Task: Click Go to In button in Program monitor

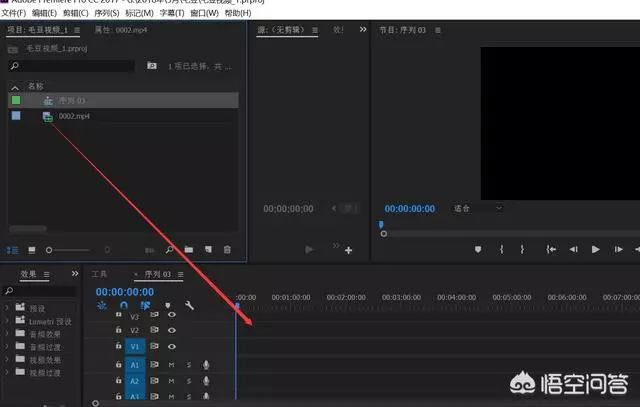Action: coord(551,249)
